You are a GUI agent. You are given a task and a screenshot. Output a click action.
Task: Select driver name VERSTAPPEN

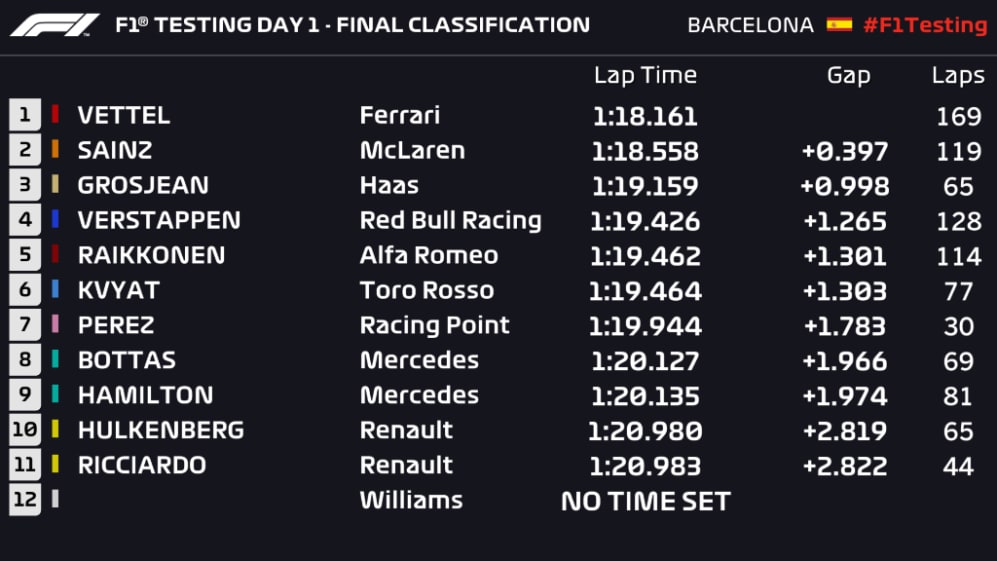click(159, 220)
